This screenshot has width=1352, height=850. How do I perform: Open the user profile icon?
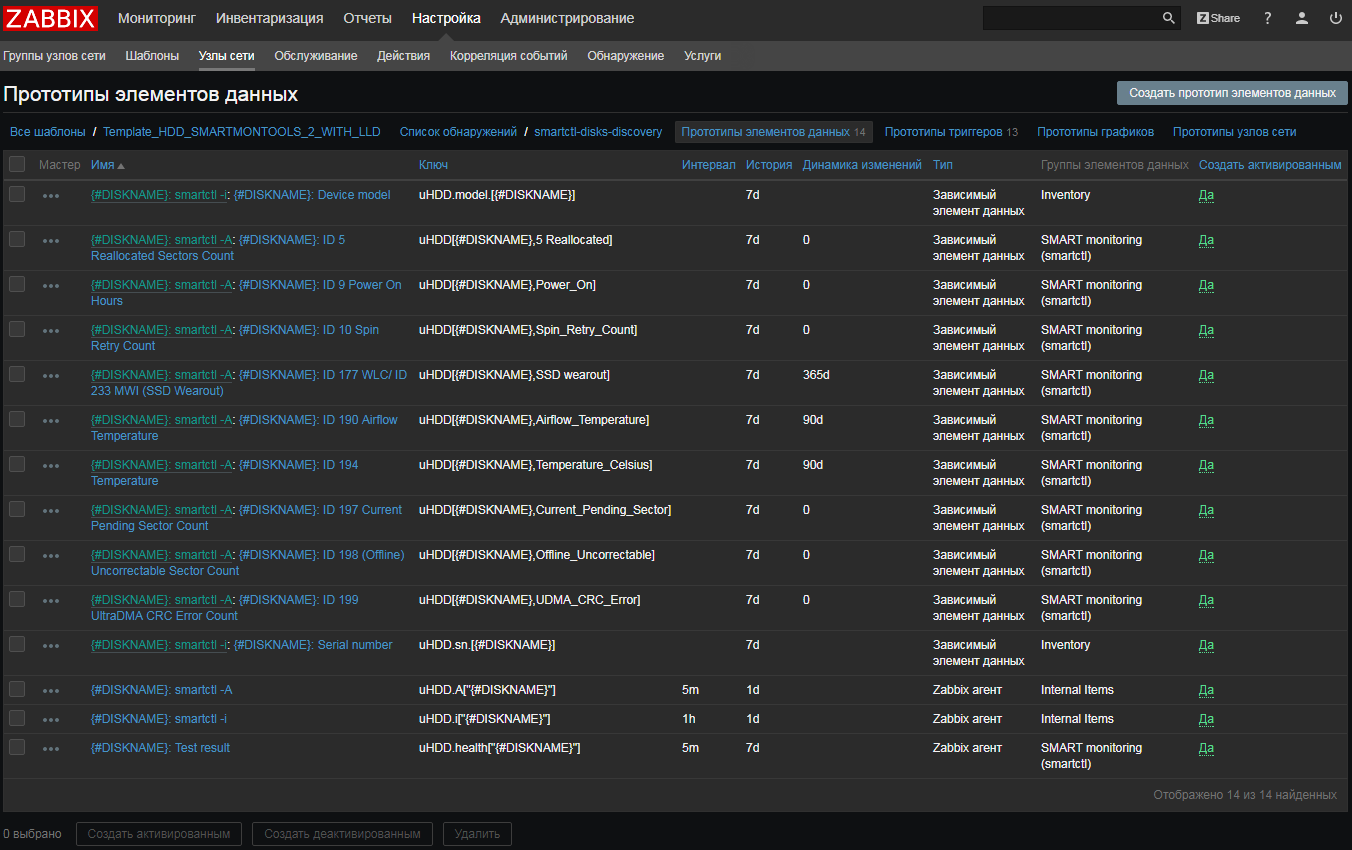tap(1301, 18)
